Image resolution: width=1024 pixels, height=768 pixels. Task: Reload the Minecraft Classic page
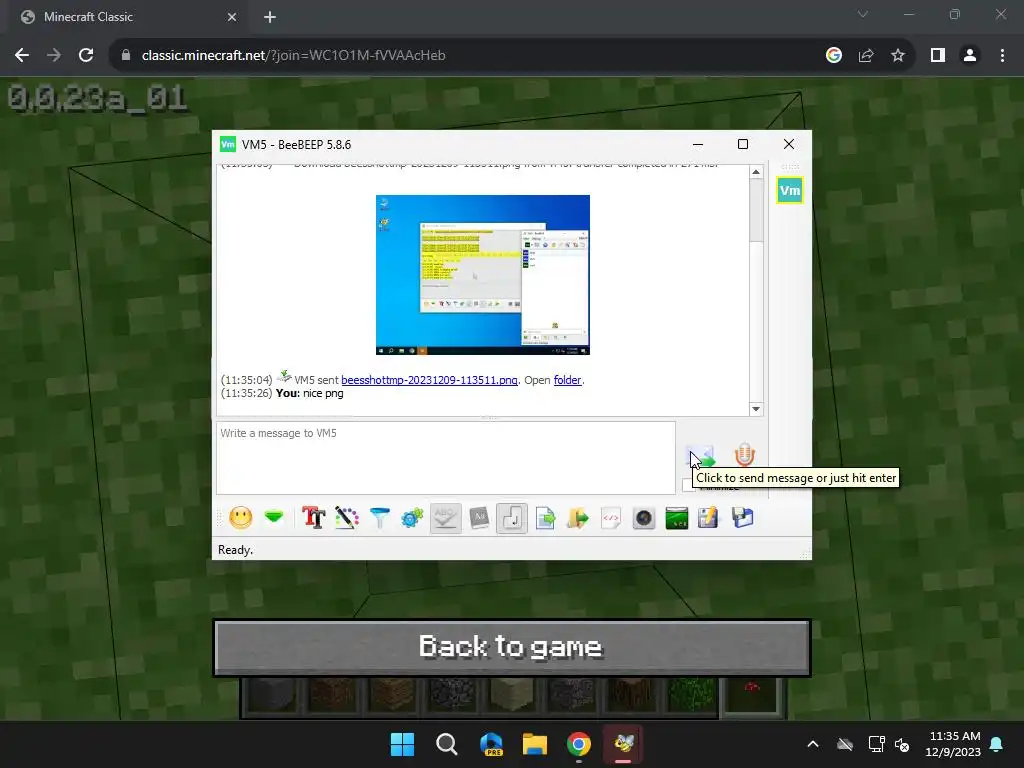[x=86, y=56]
